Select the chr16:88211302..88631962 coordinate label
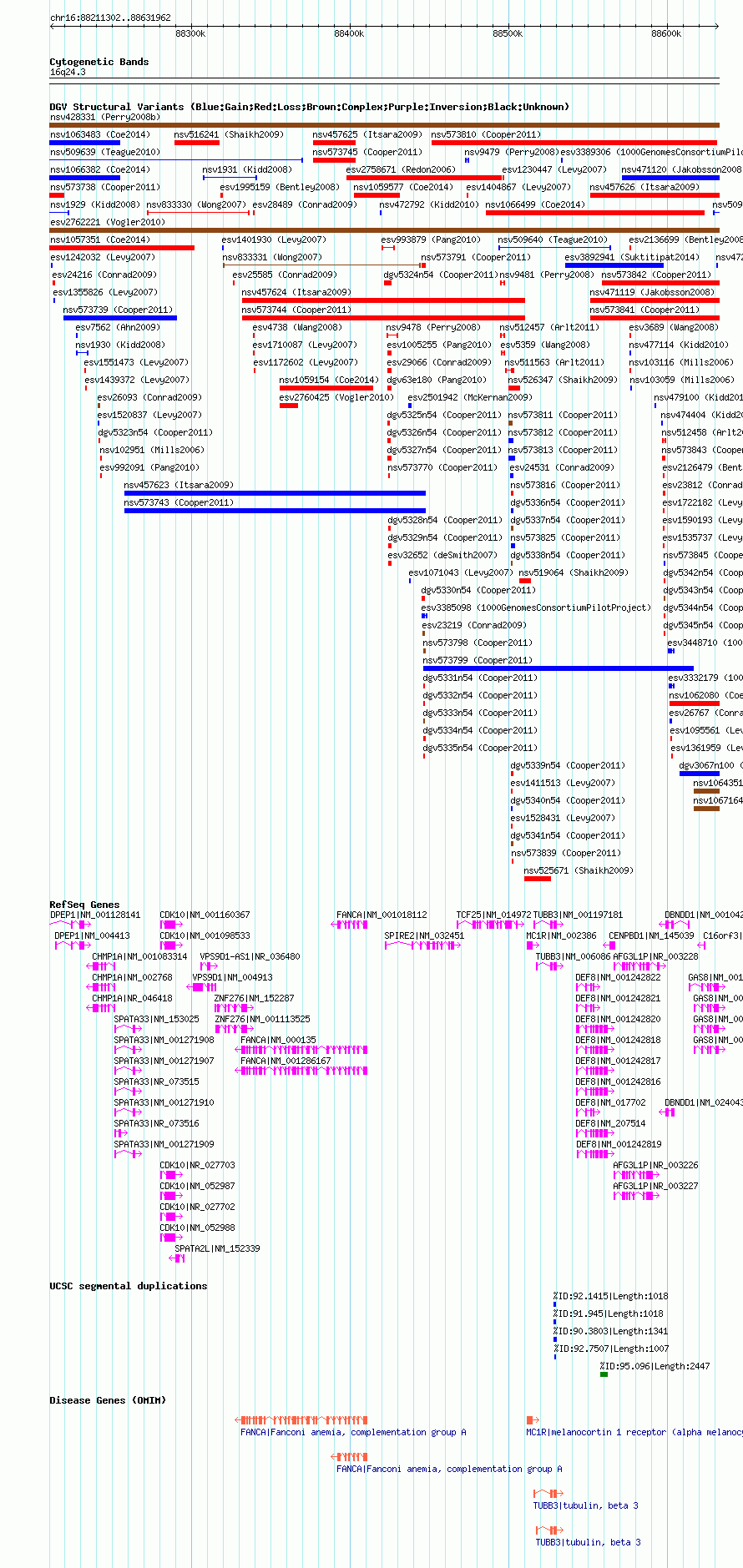The image size is (743, 1568). click(110, 18)
